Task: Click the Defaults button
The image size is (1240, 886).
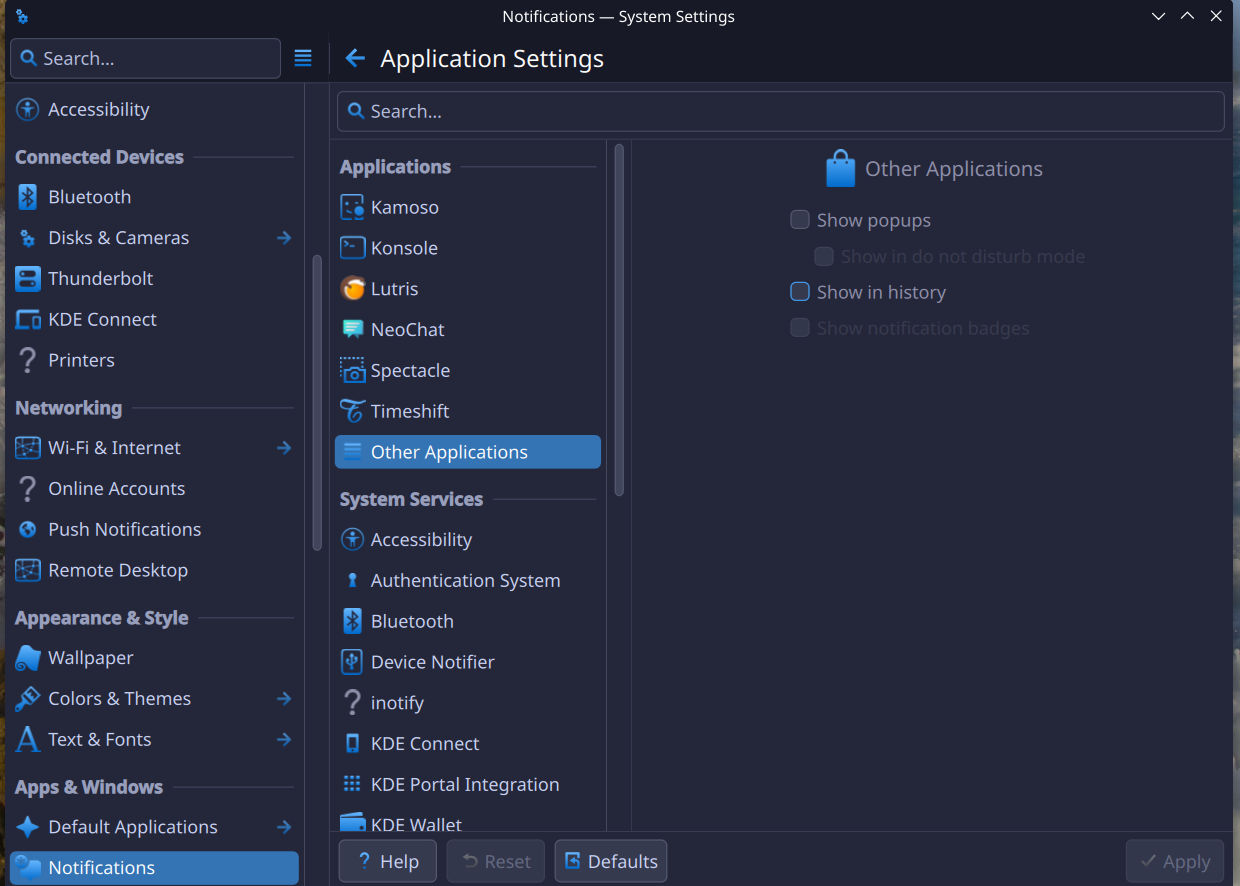Action: [611, 862]
